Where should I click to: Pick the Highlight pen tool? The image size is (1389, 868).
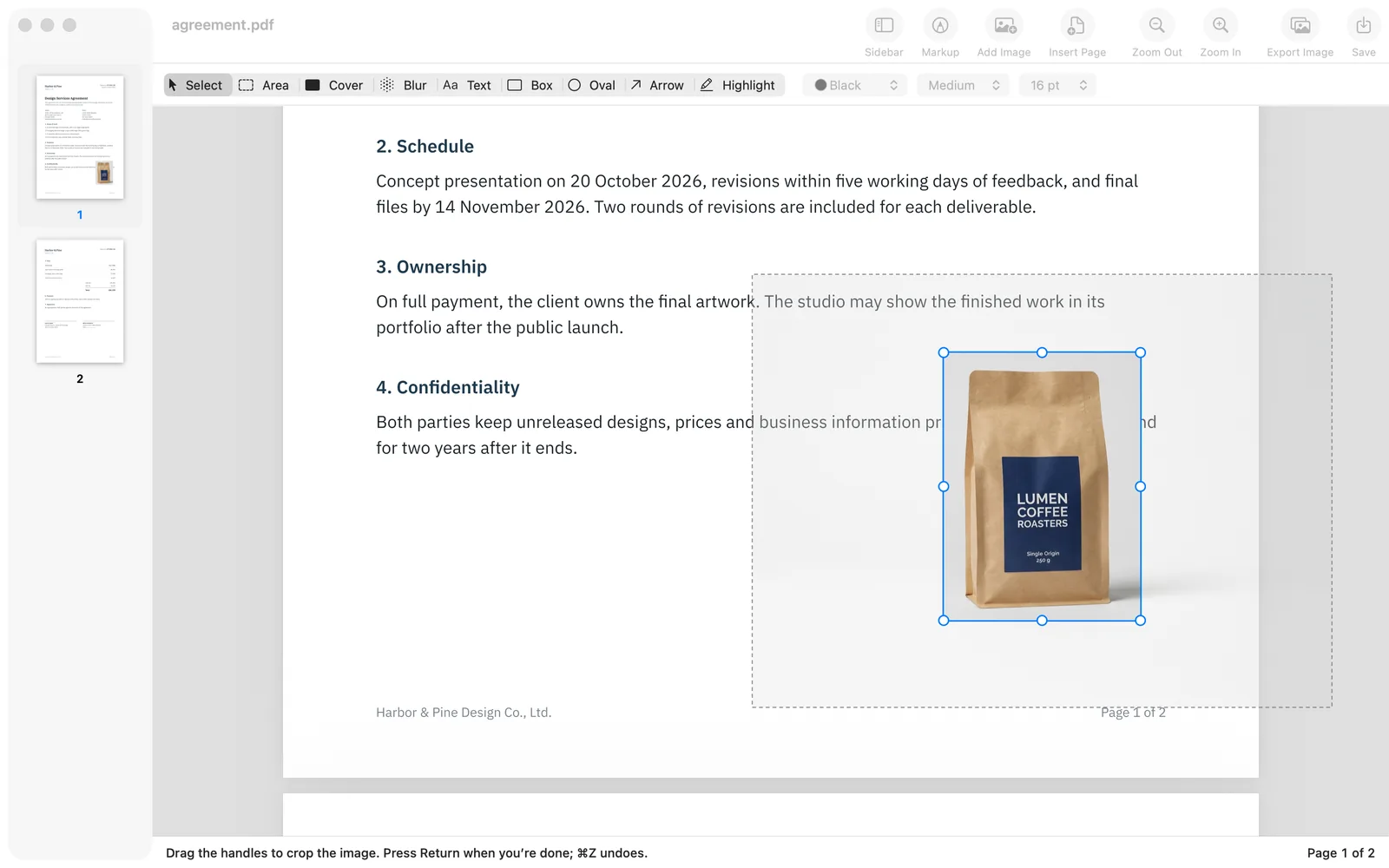pyautogui.click(x=738, y=85)
